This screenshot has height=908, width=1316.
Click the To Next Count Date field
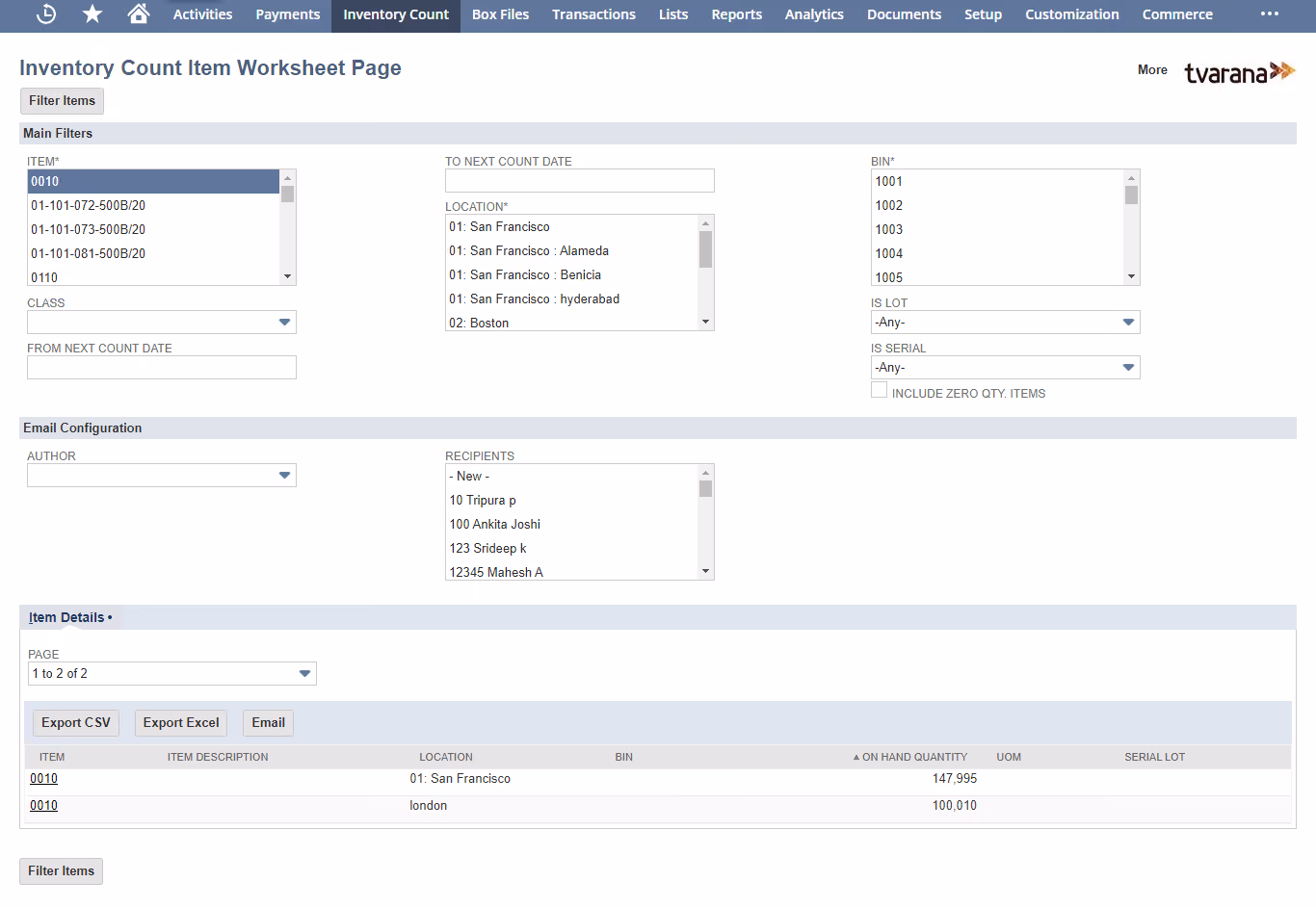point(580,181)
